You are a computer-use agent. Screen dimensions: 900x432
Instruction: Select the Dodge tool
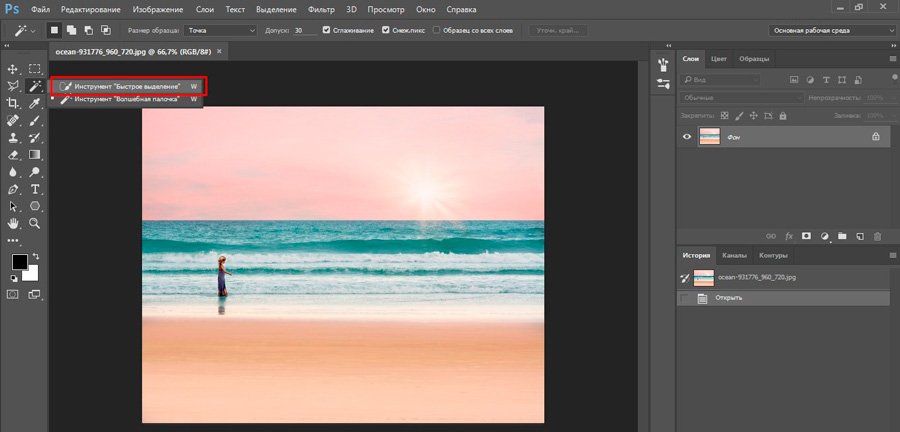coord(34,172)
